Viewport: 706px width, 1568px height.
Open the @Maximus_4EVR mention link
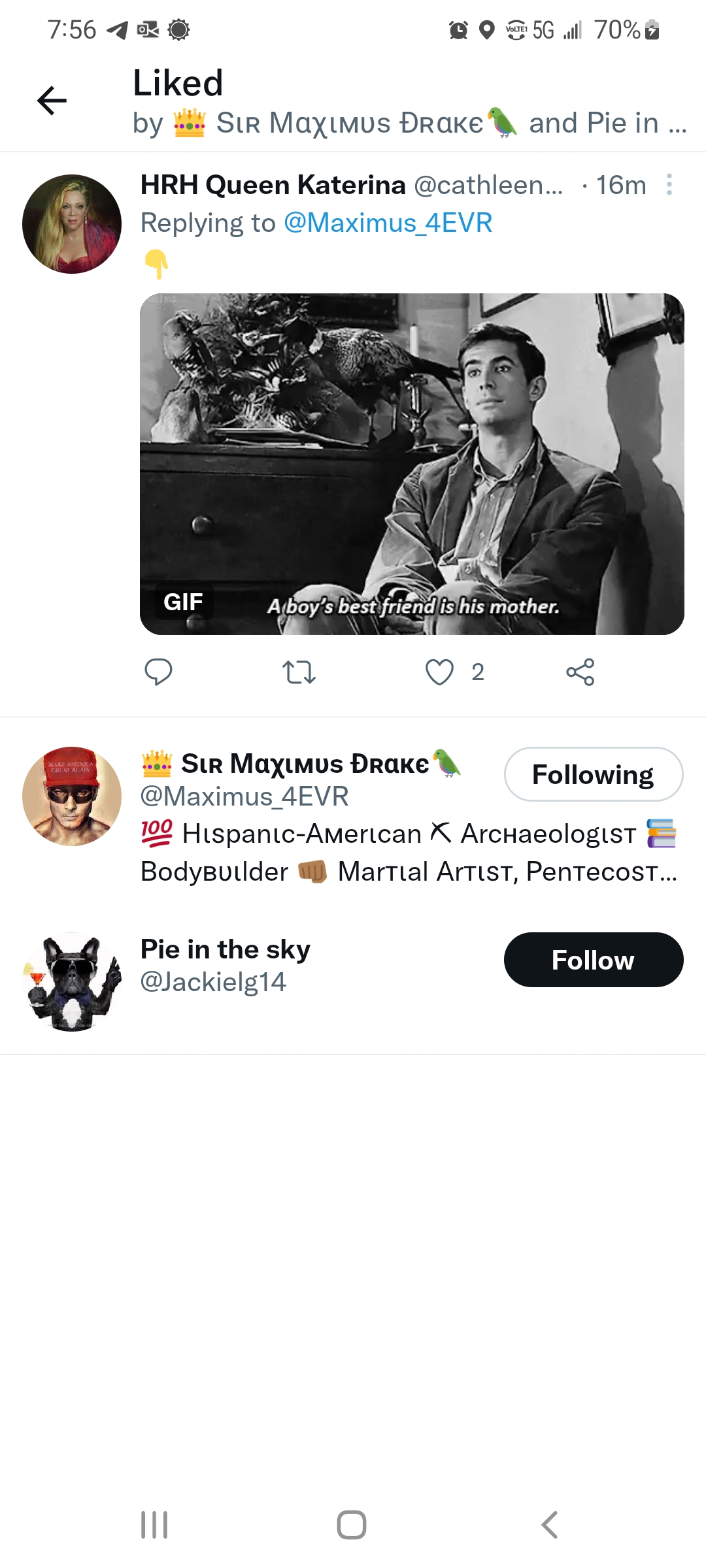click(x=388, y=223)
